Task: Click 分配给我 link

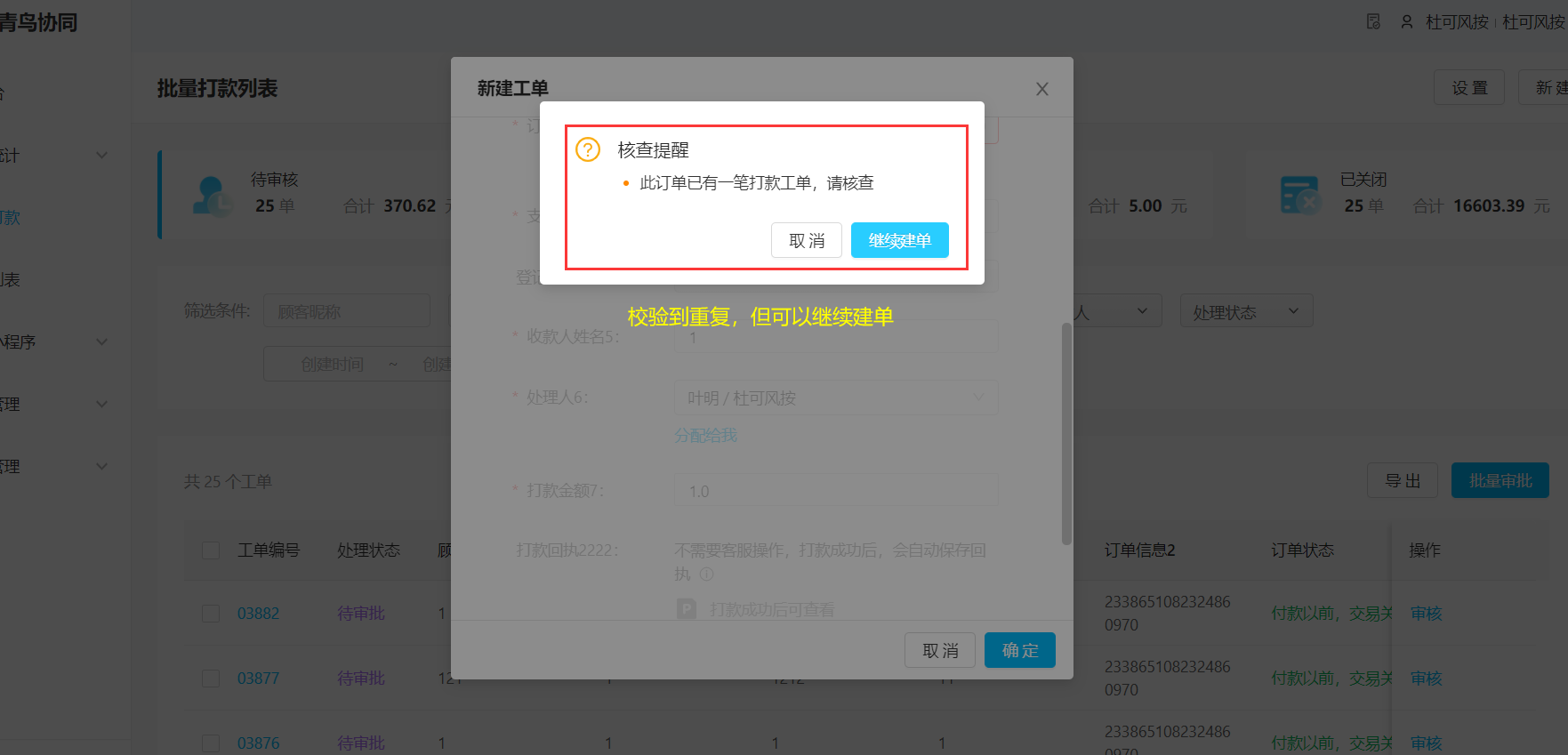Action: click(x=705, y=435)
